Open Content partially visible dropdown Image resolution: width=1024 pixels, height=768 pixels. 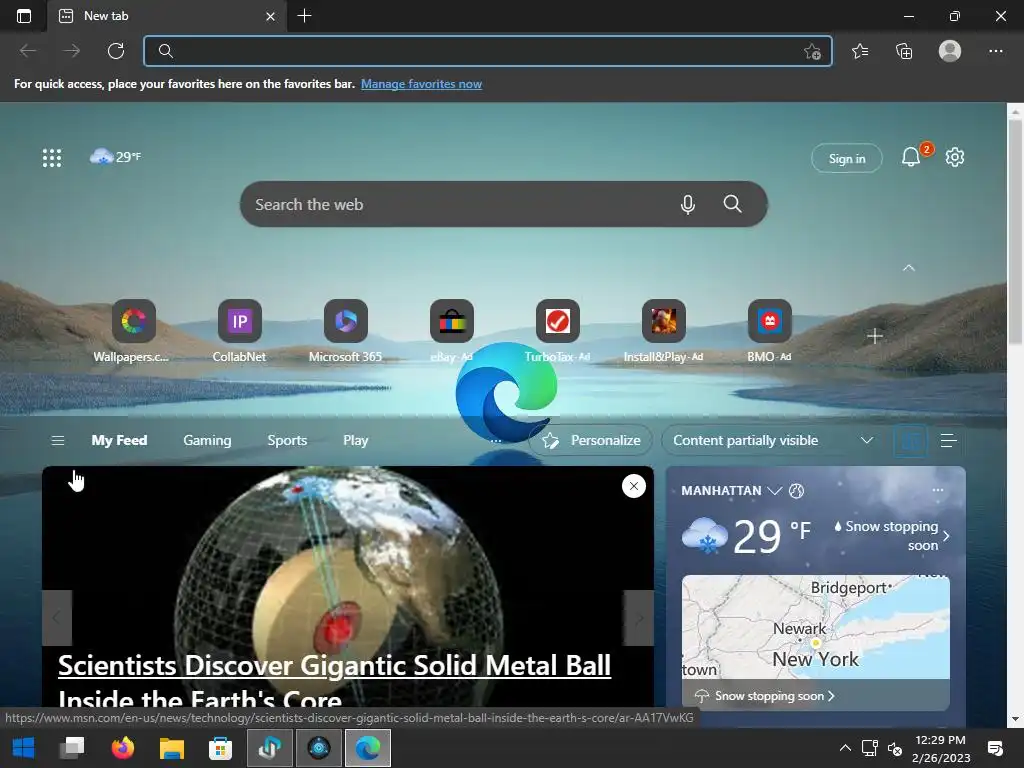pyautogui.click(x=773, y=440)
